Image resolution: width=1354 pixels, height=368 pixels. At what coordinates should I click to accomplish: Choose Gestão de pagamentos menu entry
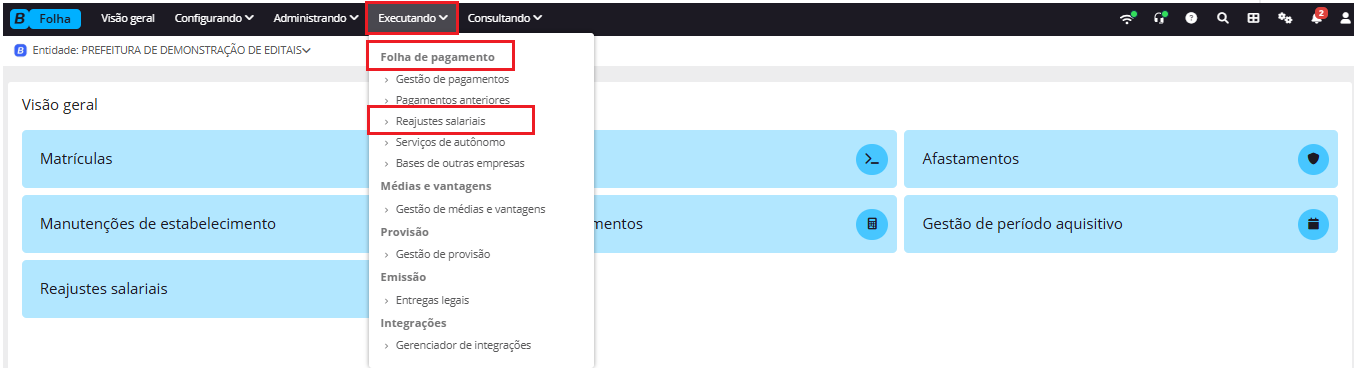452,79
